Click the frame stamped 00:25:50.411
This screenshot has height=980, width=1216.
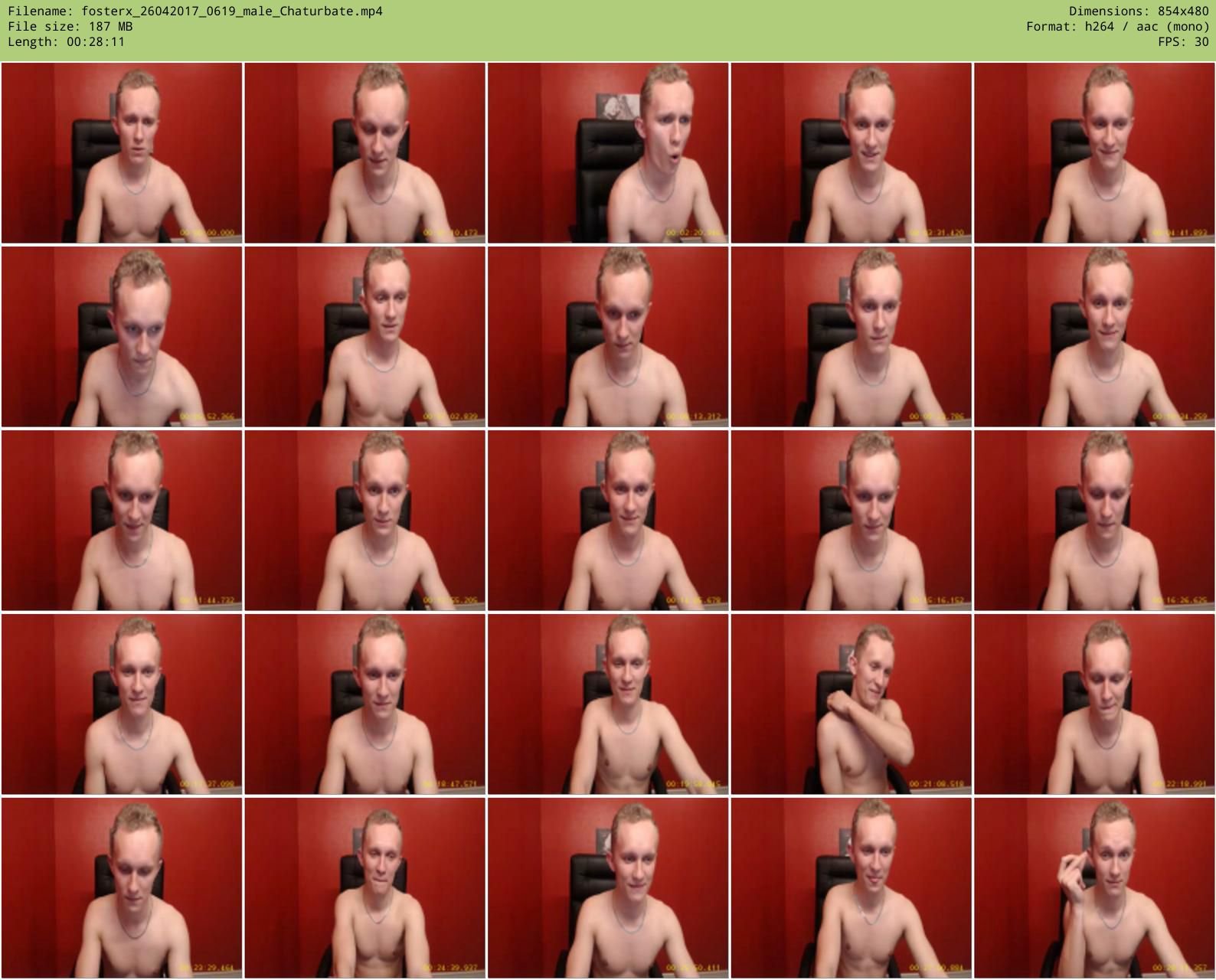[x=608, y=888]
